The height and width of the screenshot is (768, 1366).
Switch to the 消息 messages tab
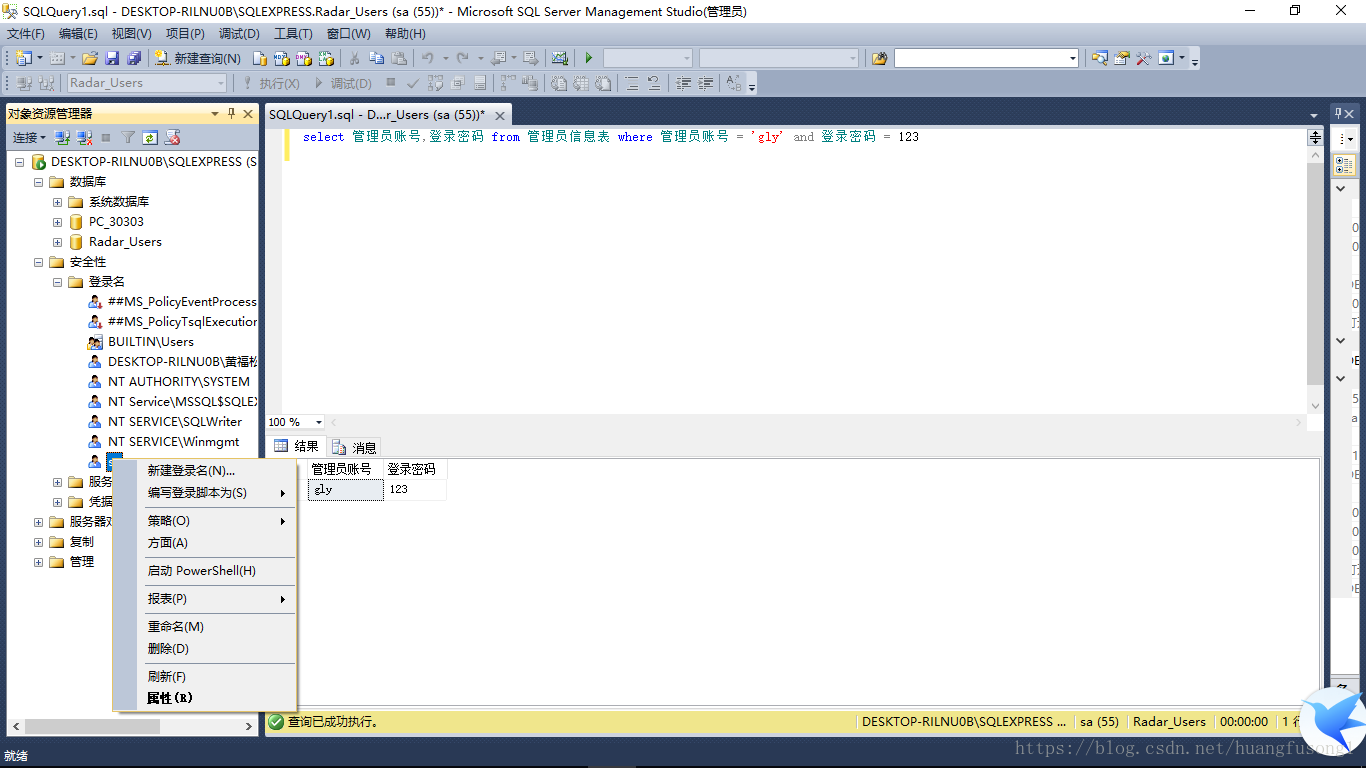(355, 447)
